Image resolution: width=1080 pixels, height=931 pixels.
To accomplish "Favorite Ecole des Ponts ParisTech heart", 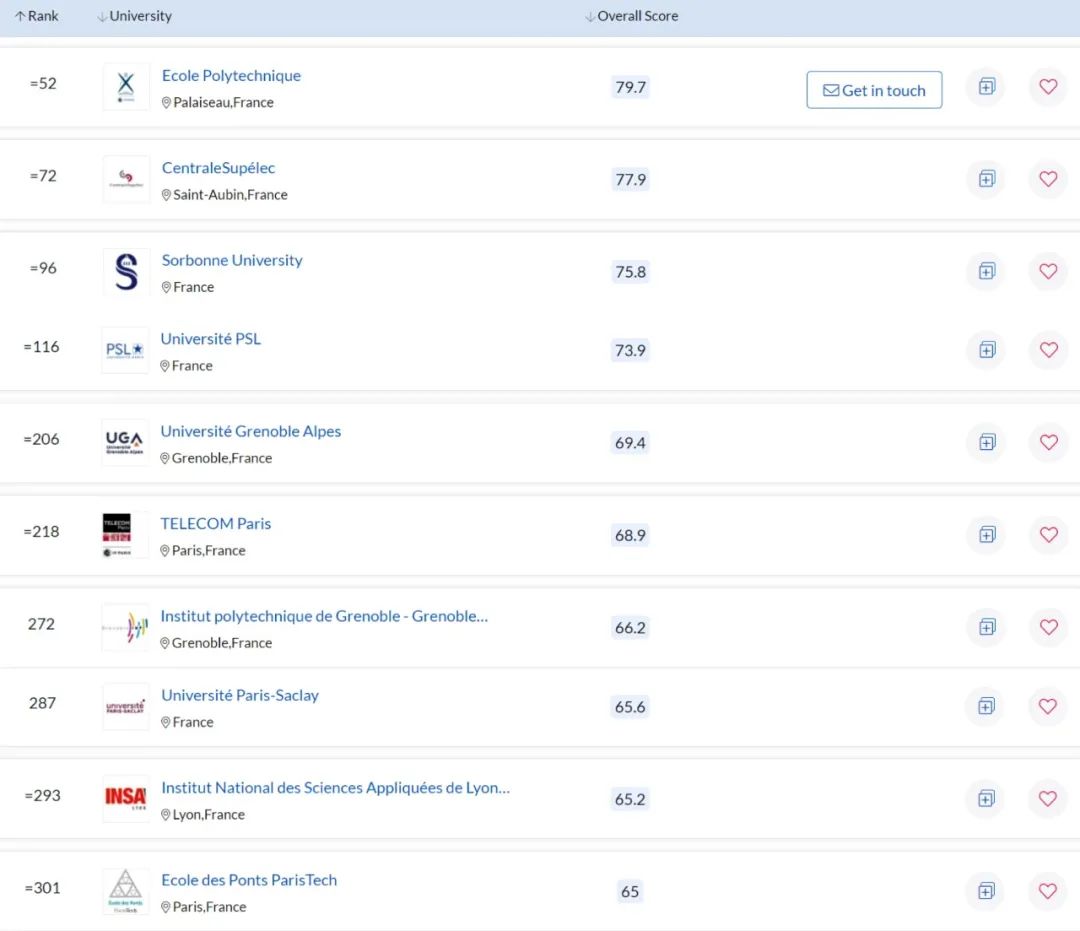I will click(1048, 890).
